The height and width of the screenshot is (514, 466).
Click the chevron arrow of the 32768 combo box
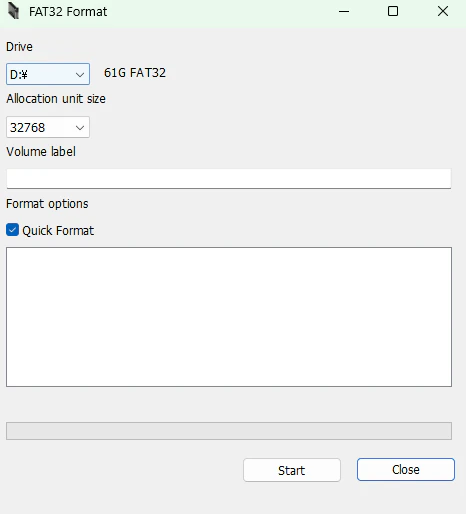point(80,128)
